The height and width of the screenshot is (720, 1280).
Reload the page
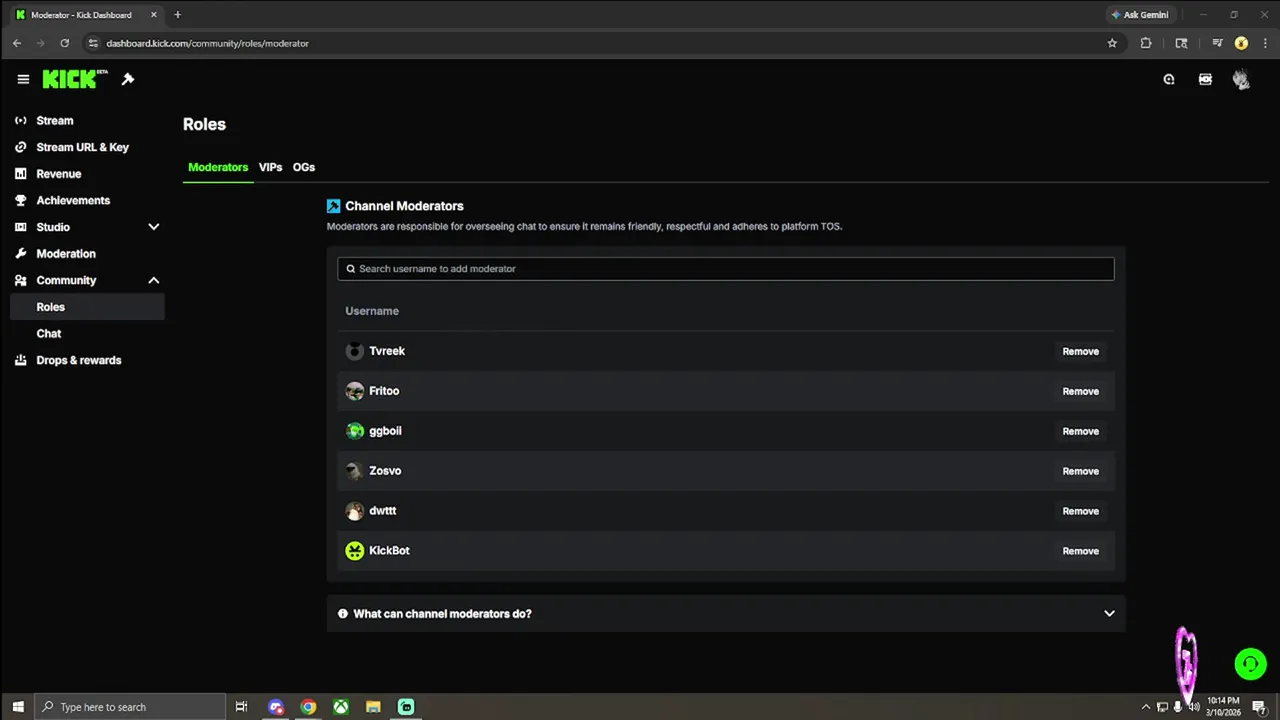[65, 43]
